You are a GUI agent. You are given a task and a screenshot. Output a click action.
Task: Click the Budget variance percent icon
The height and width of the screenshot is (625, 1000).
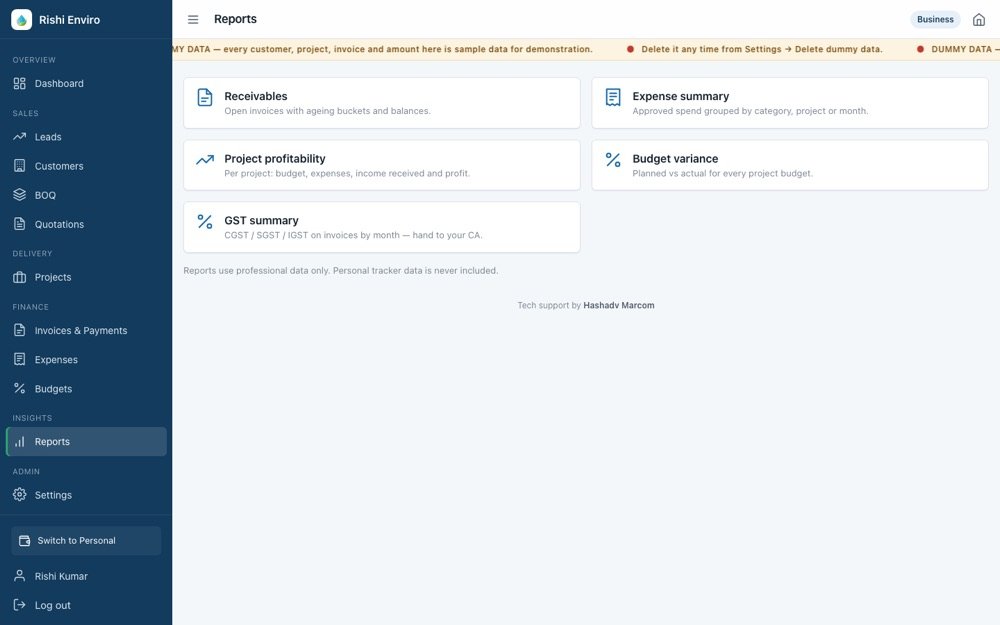[613, 160]
